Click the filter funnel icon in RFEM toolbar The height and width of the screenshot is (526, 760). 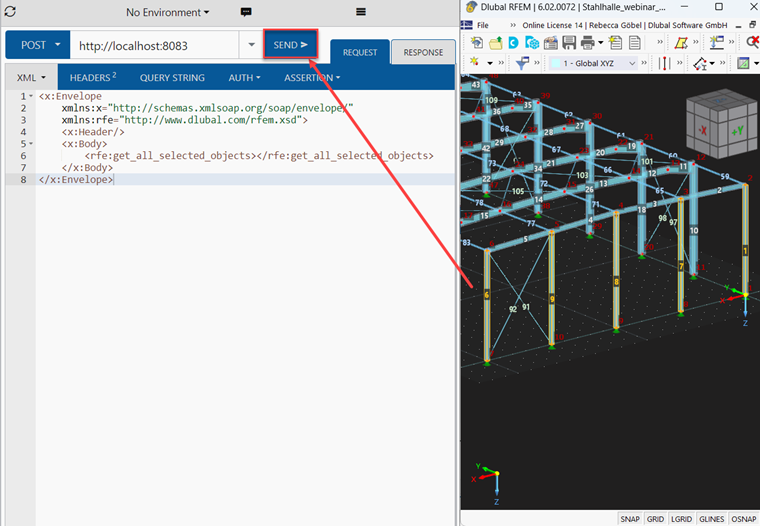(x=522, y=63)
